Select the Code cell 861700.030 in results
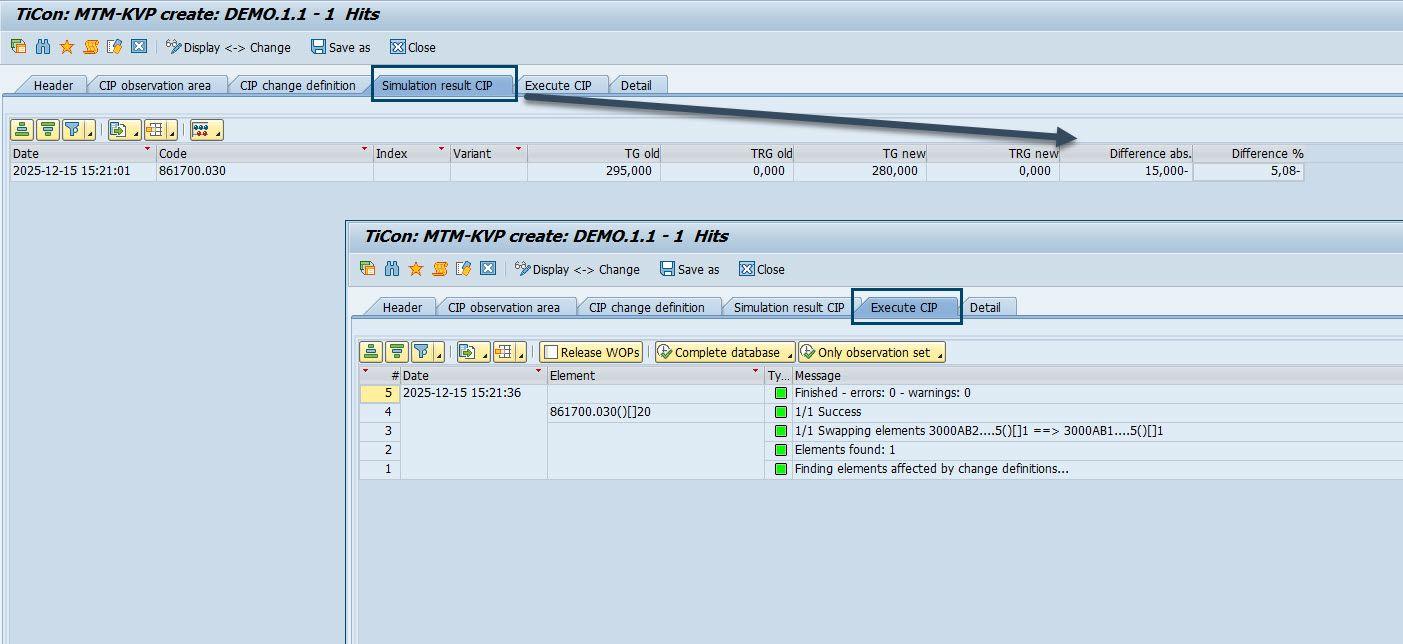Viewport: 1403px width, 644px height. pyautogui.click(x=192, y=171)
